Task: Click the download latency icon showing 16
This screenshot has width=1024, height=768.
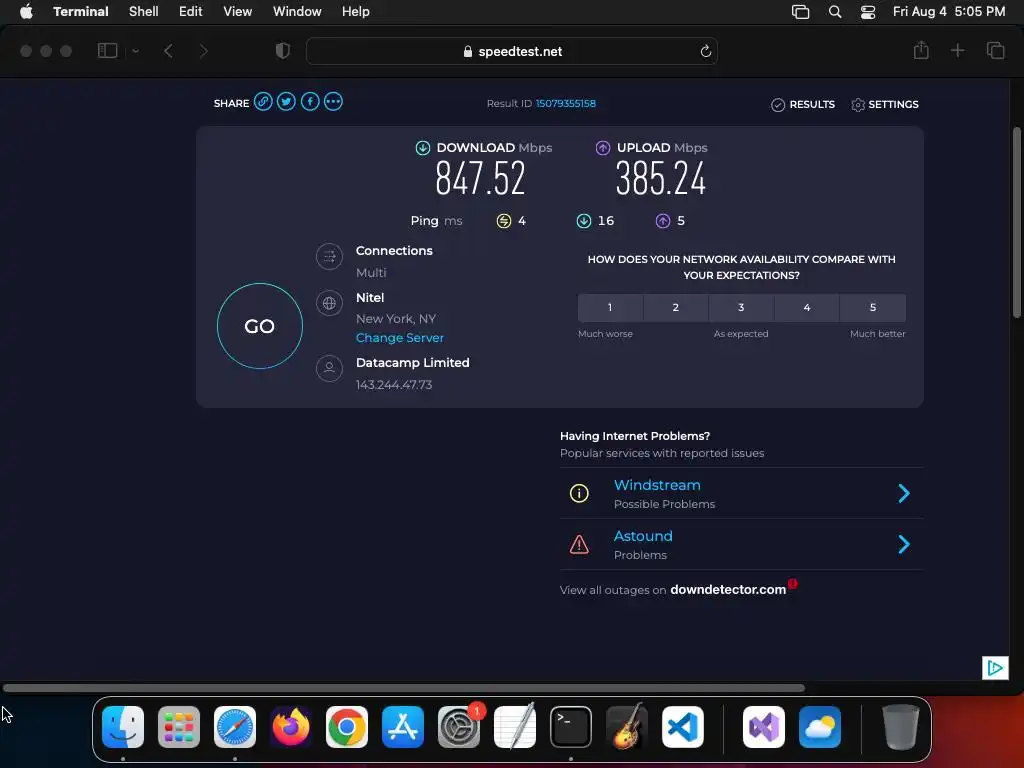Action: (584, 221)
